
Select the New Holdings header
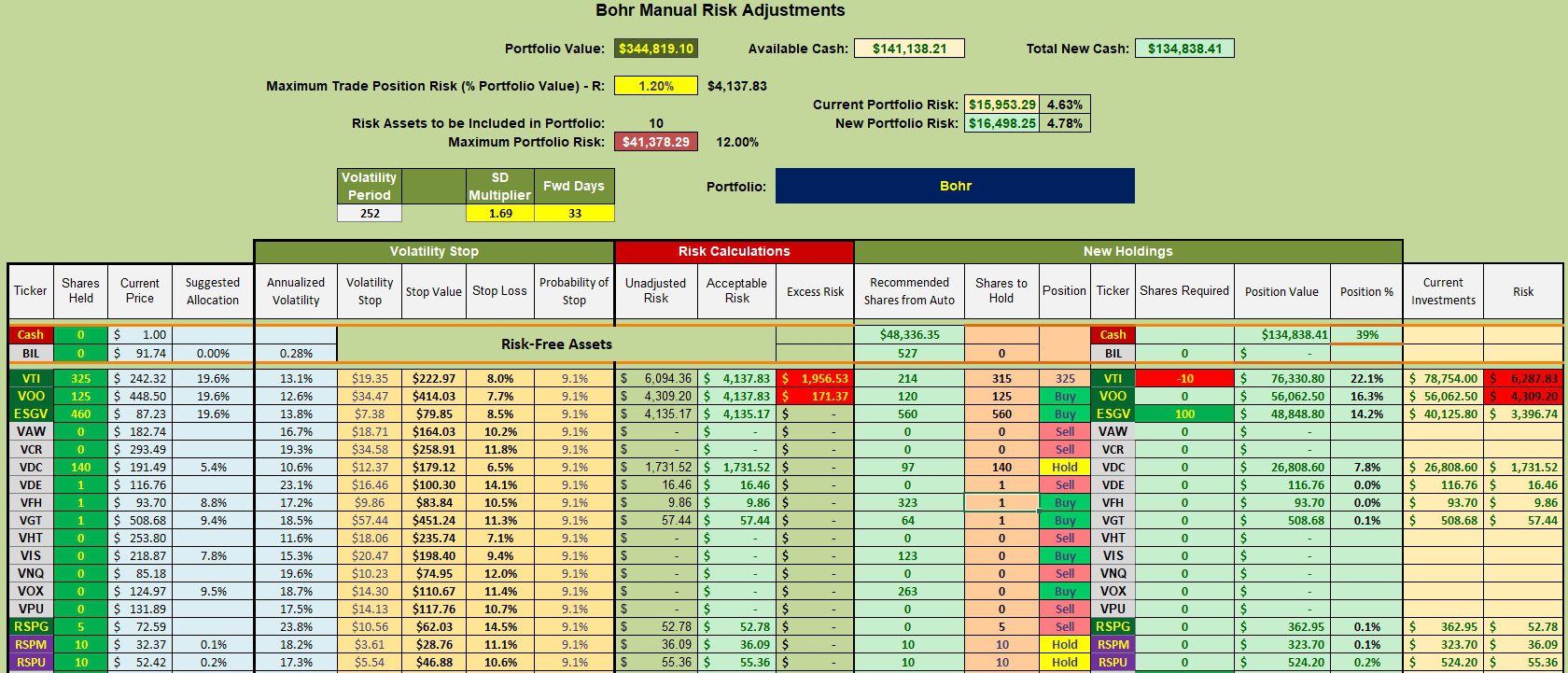pyautogui.click(x=1127, y=251)
